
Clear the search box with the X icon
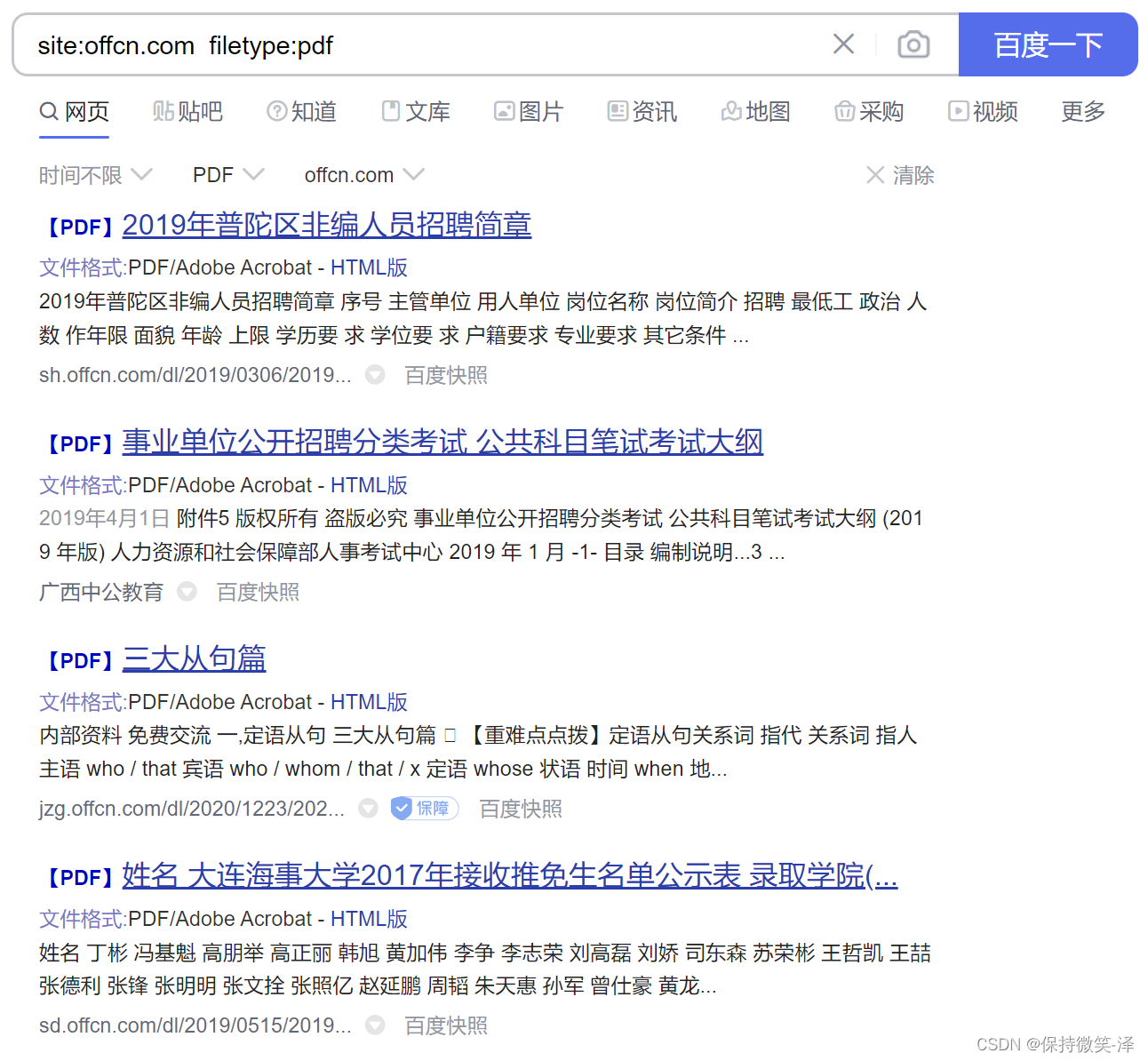click(x=843, y=44)
